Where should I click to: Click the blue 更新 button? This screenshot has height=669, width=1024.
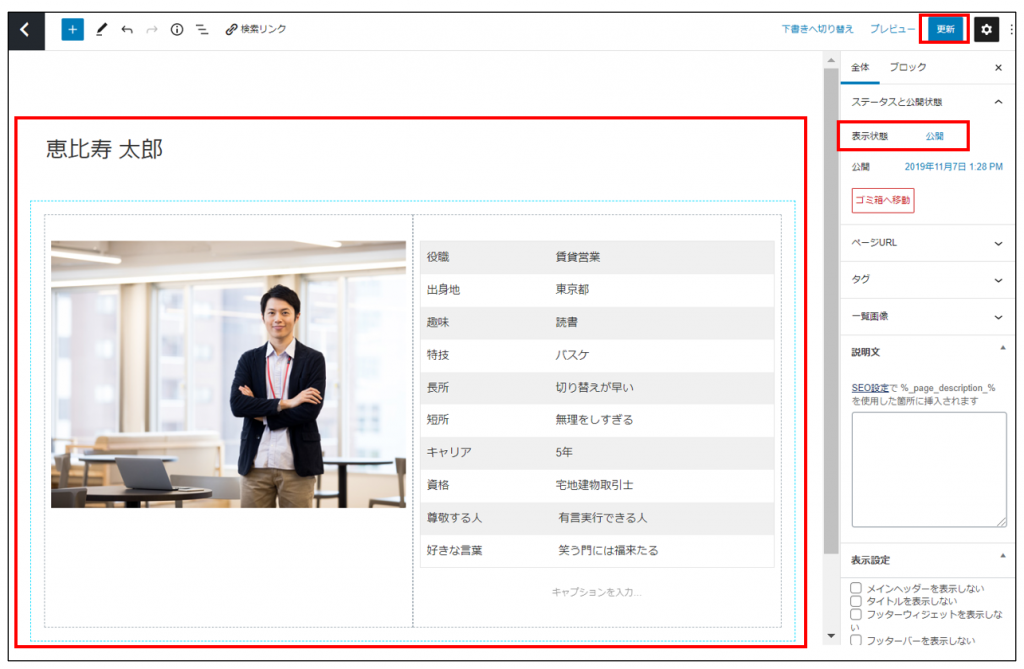pos(945,29)
